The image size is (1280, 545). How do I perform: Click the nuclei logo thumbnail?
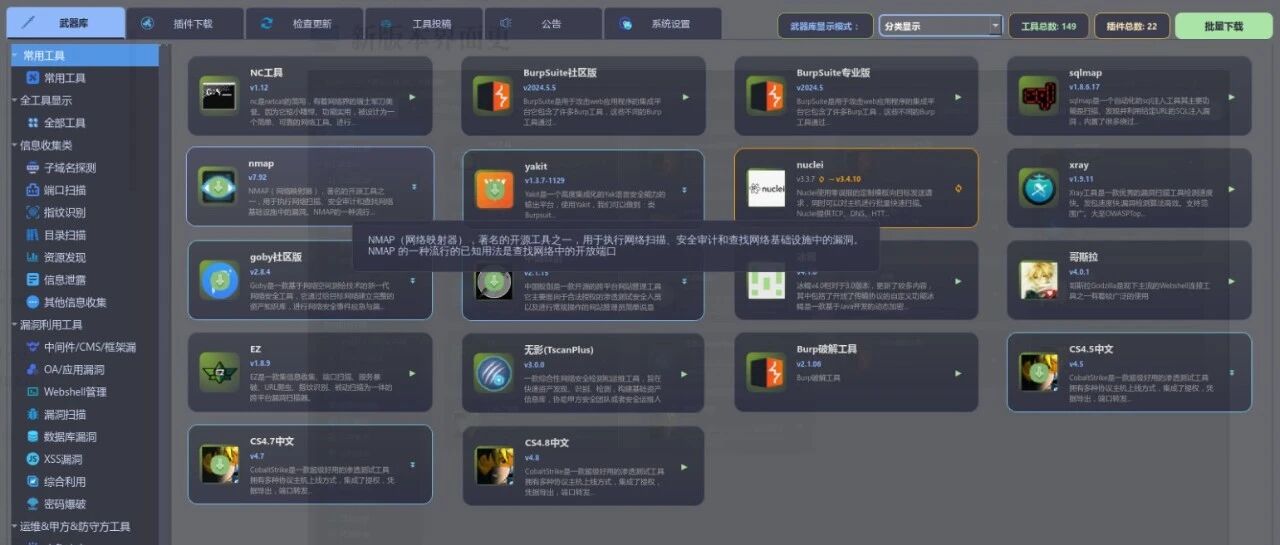point(766,188)
